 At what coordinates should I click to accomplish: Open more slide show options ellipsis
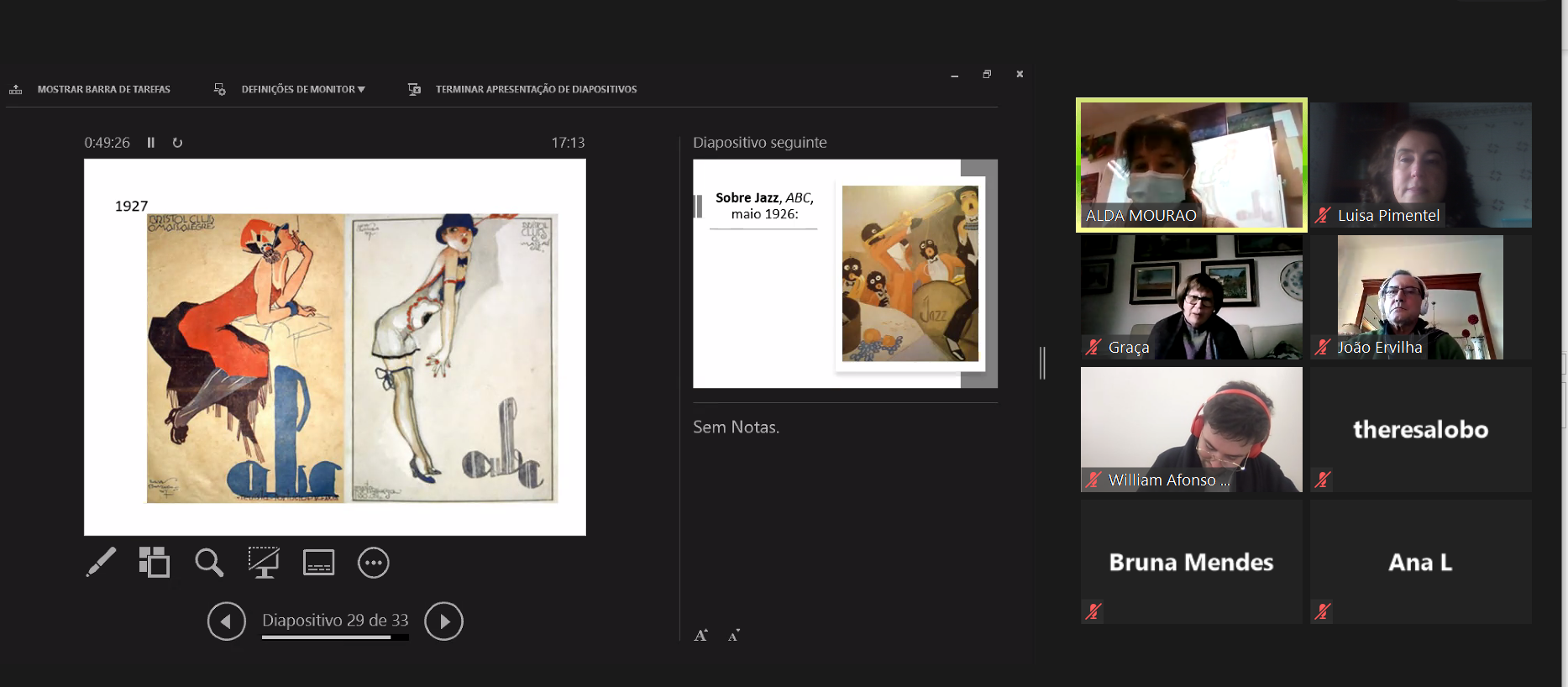(x=373, y=563)
